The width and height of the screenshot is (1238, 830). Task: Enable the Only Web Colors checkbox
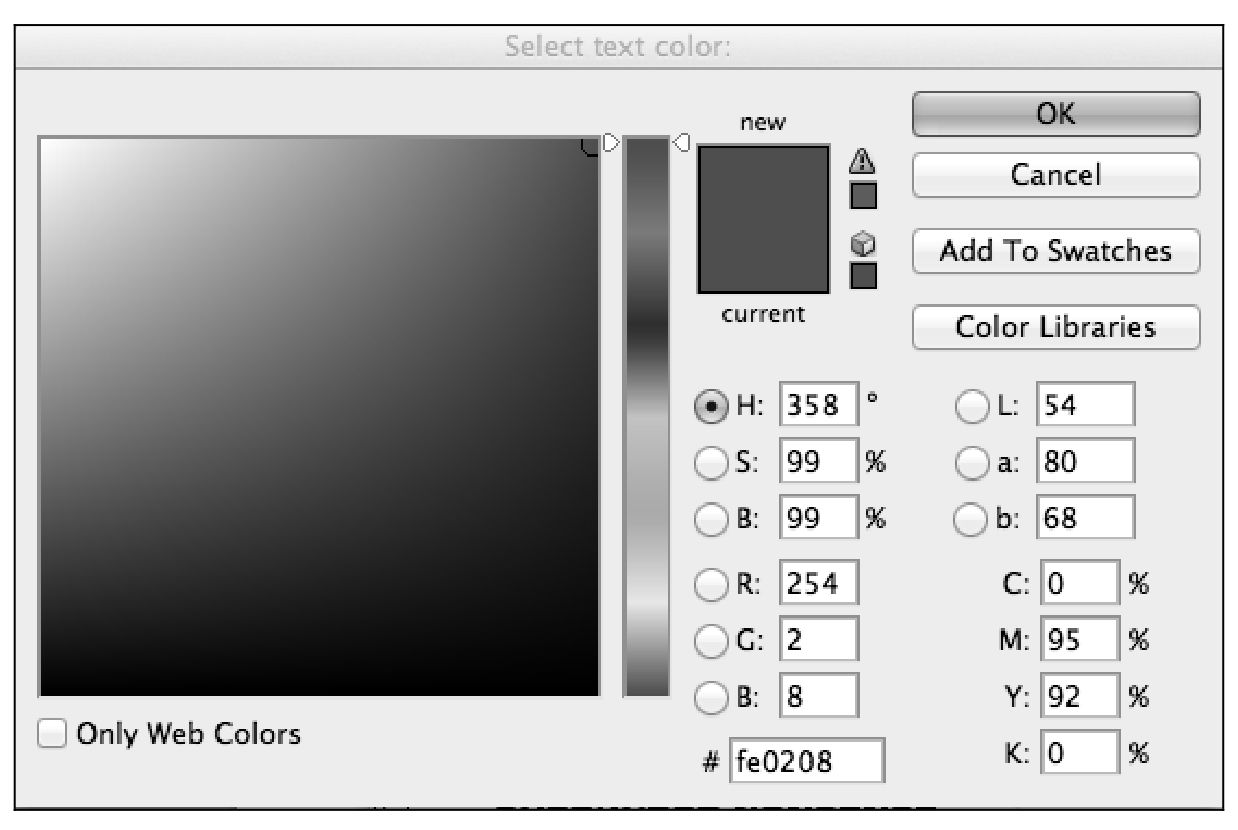[52, 734]
